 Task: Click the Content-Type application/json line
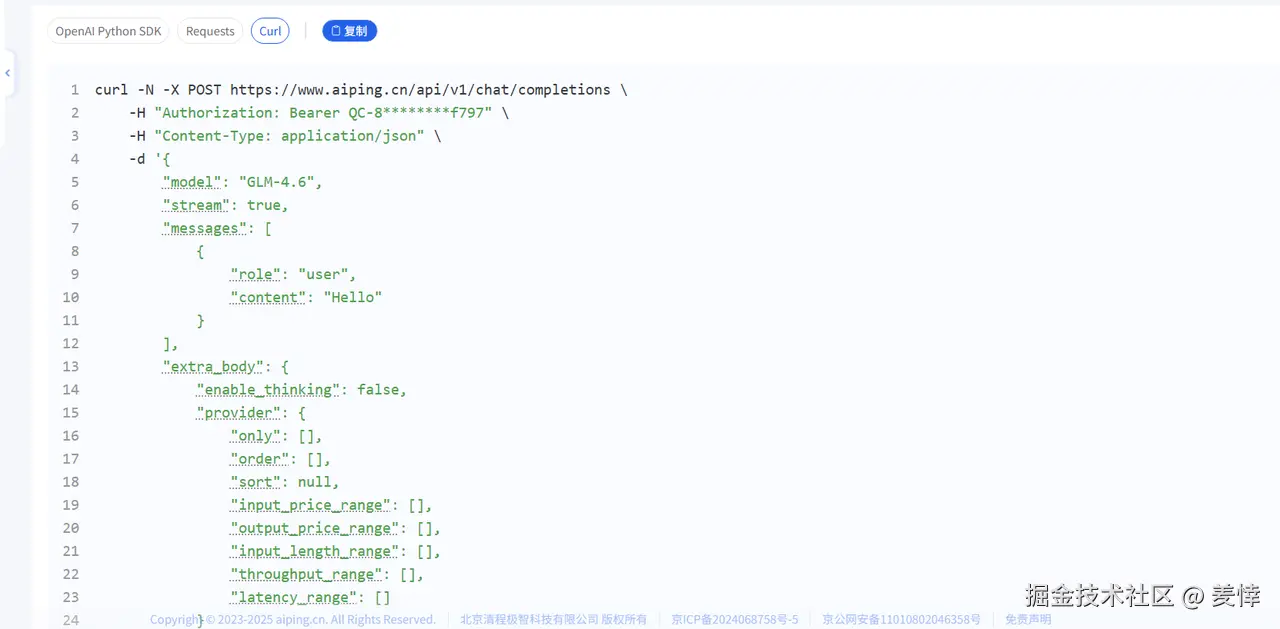(285, 136)
